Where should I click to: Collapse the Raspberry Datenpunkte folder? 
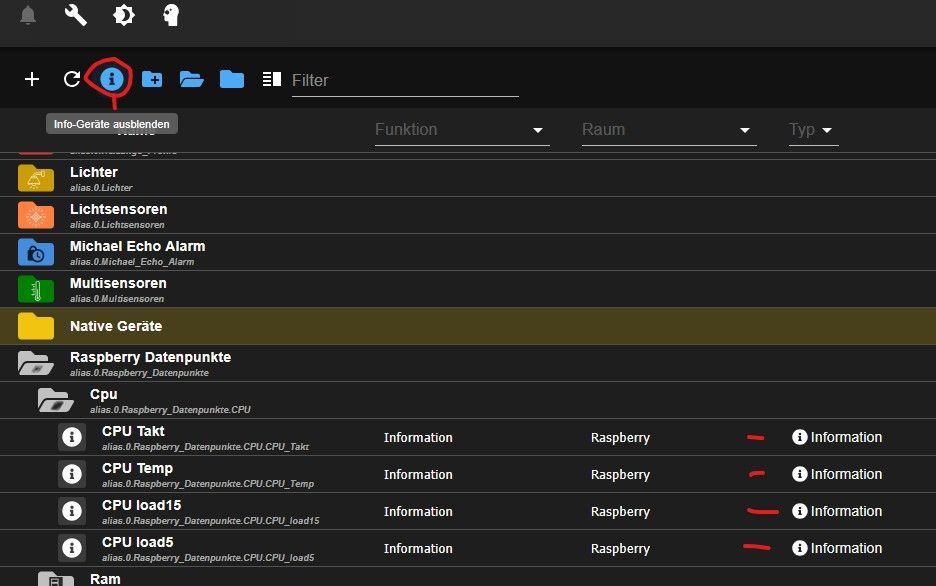pos(36,363)
